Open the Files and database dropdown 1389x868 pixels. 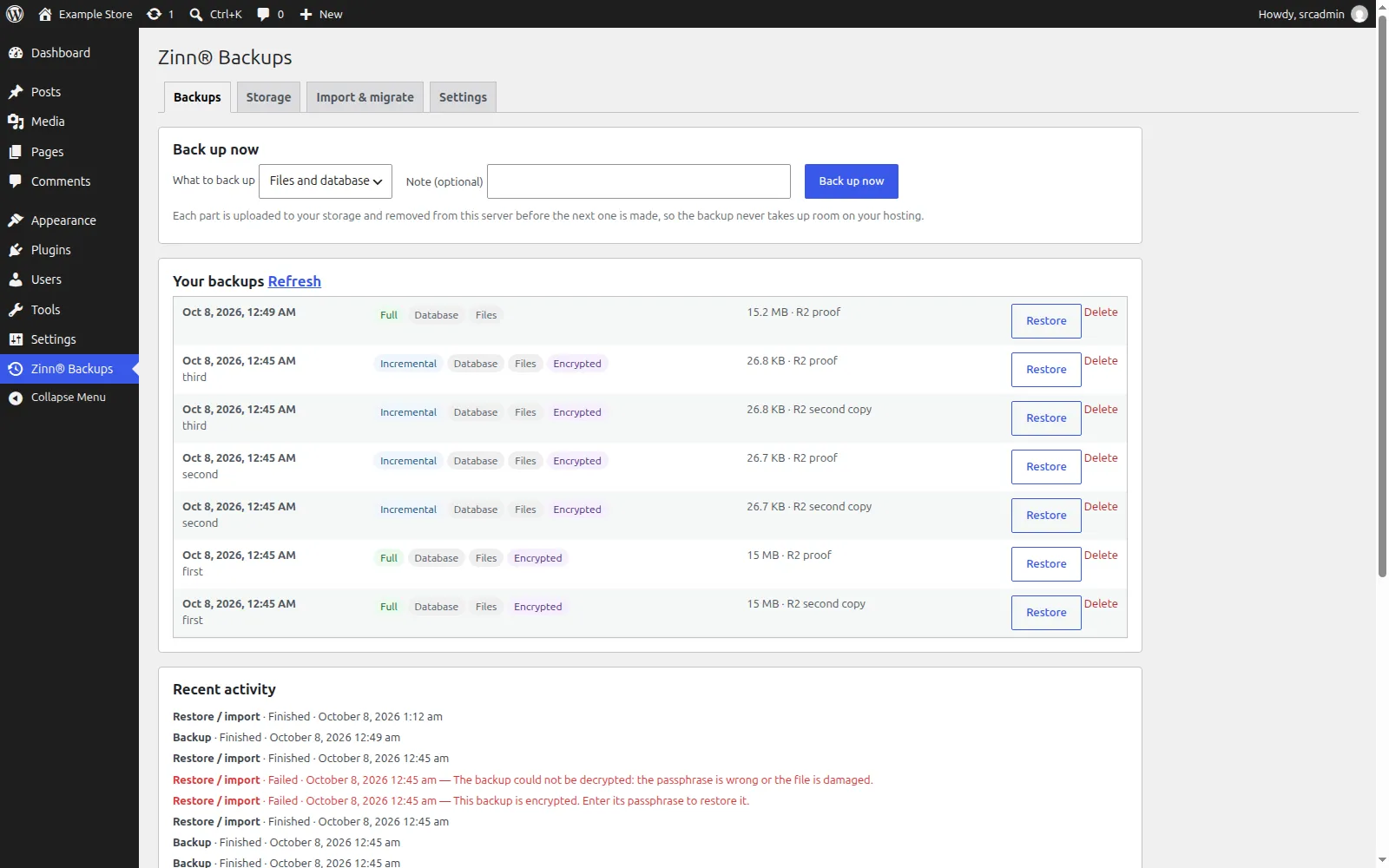point(326,181)
